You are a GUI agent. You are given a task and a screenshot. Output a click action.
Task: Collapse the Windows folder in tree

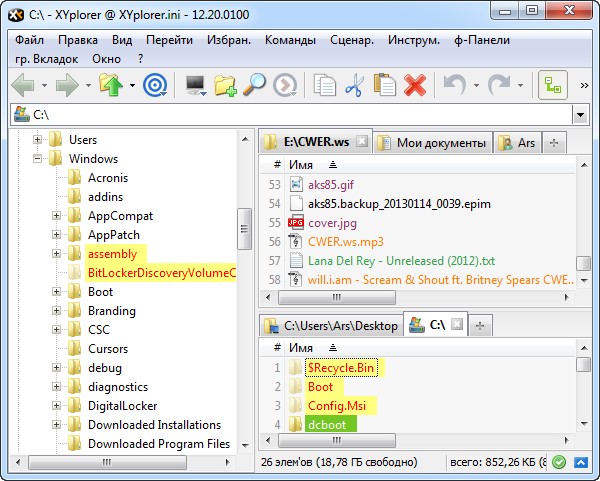38,159
